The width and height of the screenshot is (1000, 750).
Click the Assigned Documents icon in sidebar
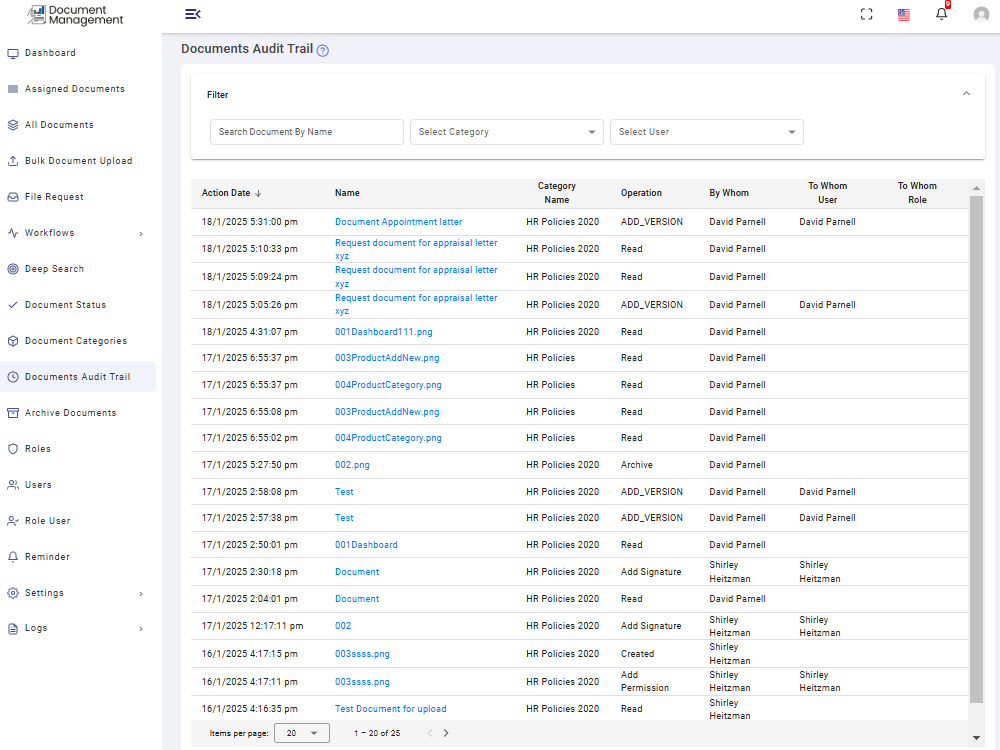tap(13, 89)
